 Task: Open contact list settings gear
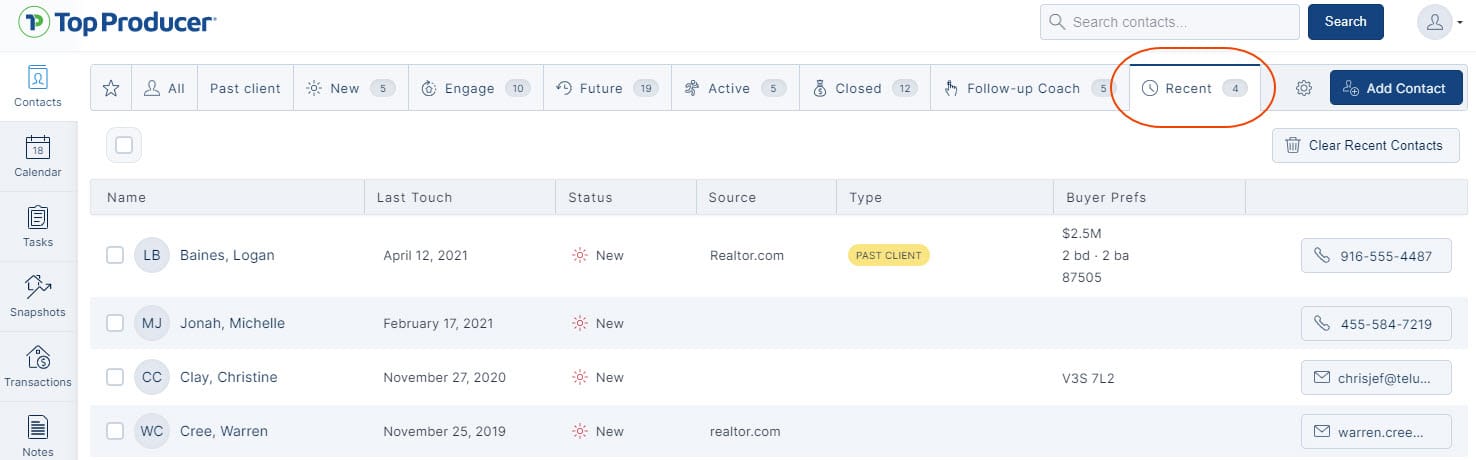[x=1304, y=88]
